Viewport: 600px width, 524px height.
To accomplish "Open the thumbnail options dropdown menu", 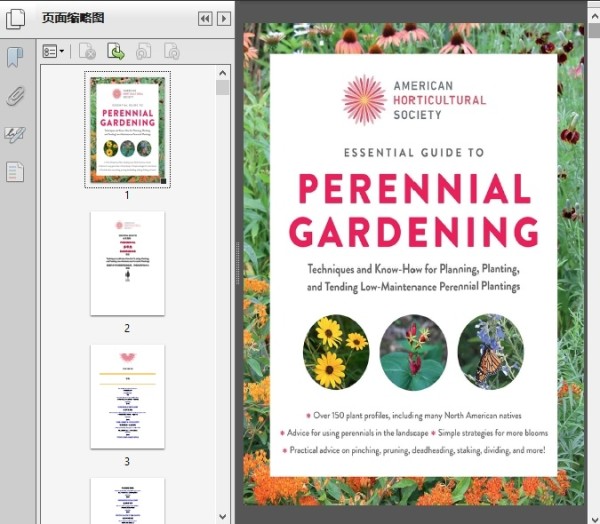I will 53,51.
